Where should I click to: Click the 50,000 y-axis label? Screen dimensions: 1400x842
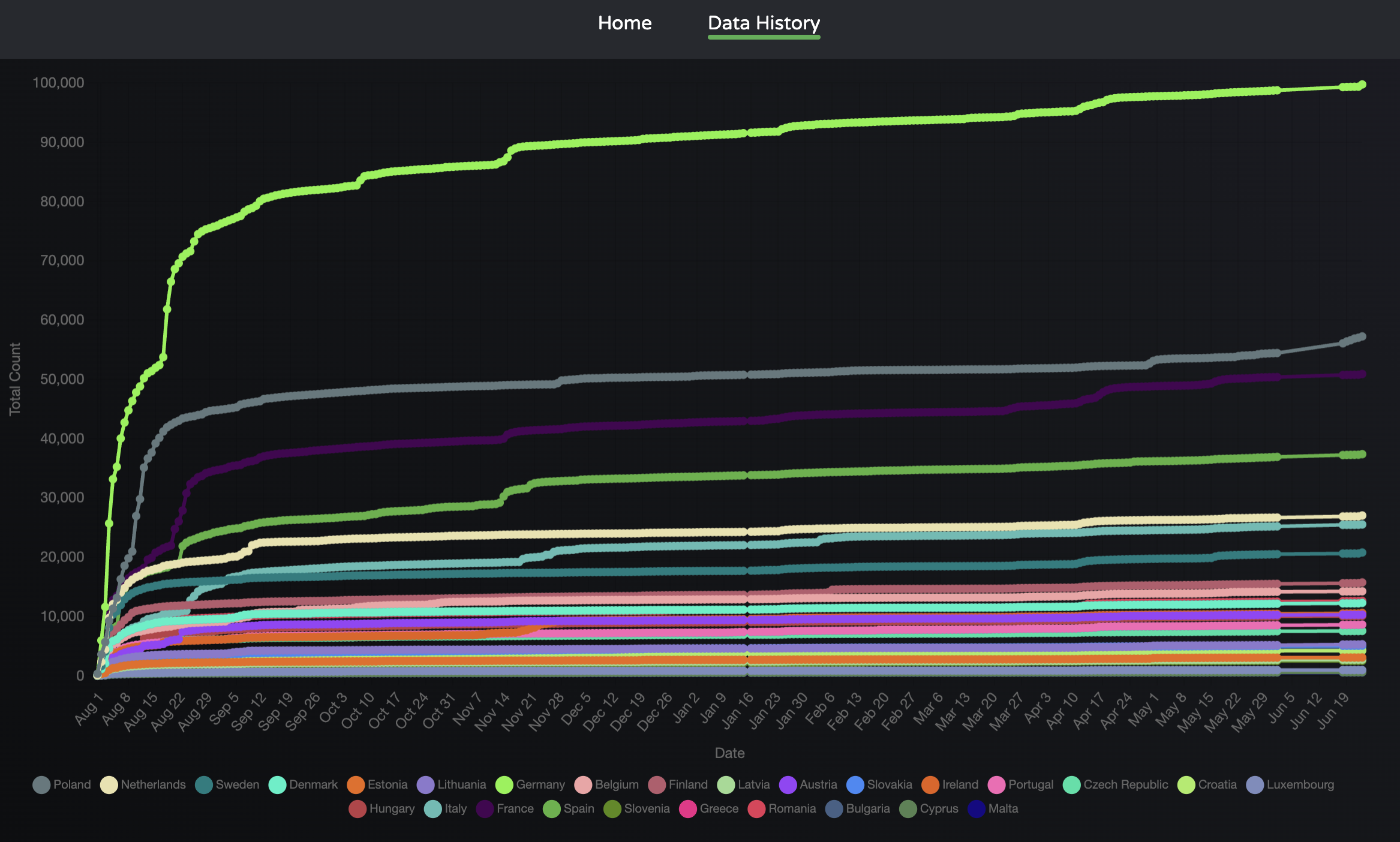point(62,379)
